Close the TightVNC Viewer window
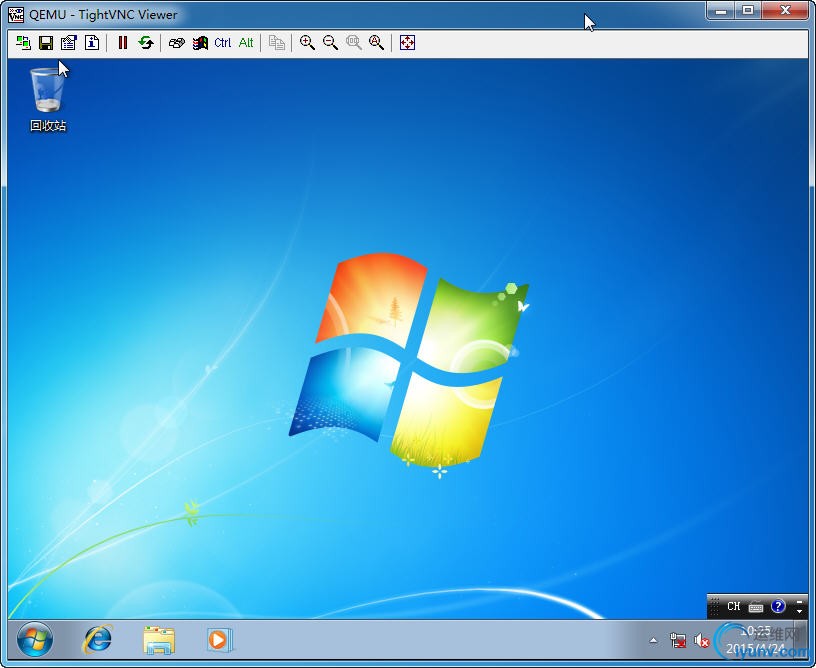Image resolution: width=816 pixels, height=668 pixels. tap(786, 11)
